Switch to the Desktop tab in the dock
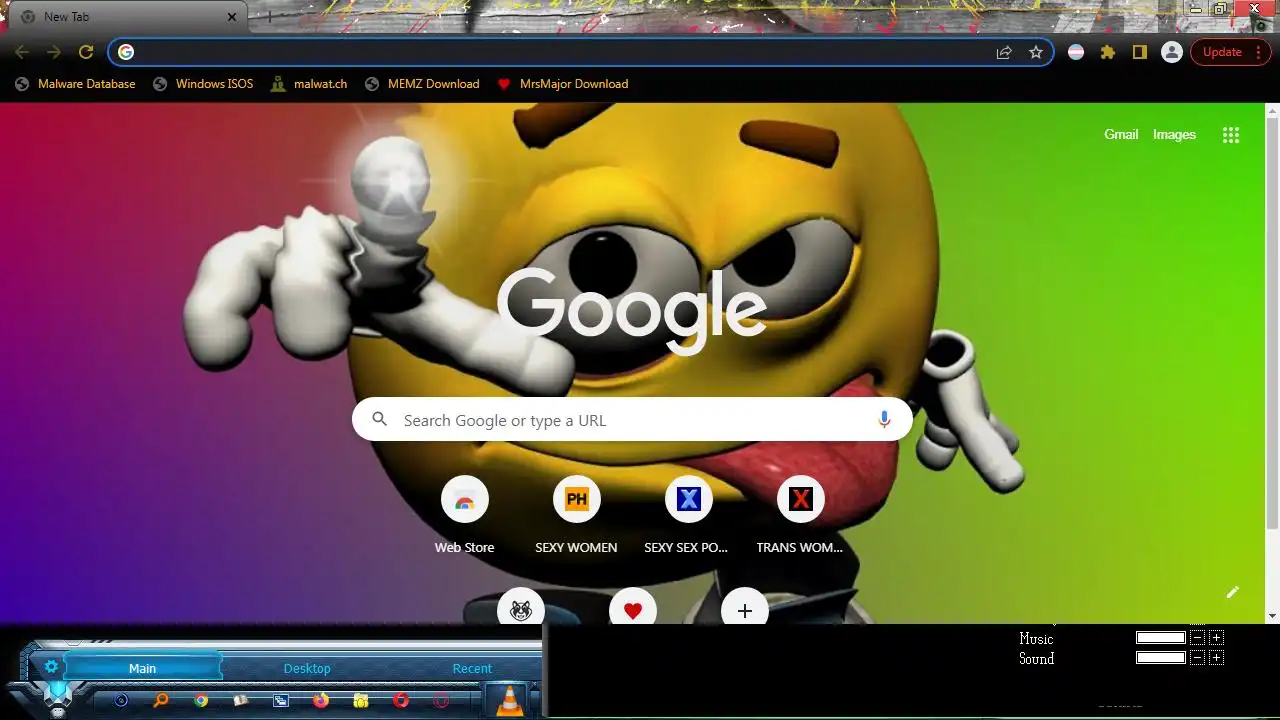 click(307, 668)
